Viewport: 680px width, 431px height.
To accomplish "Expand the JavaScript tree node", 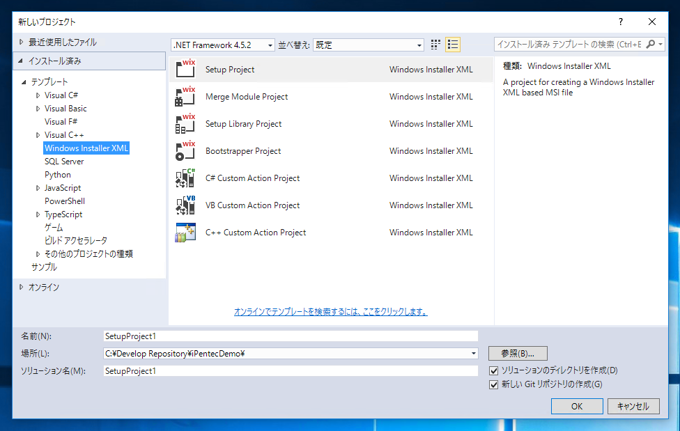I will [x=38, y=188].
